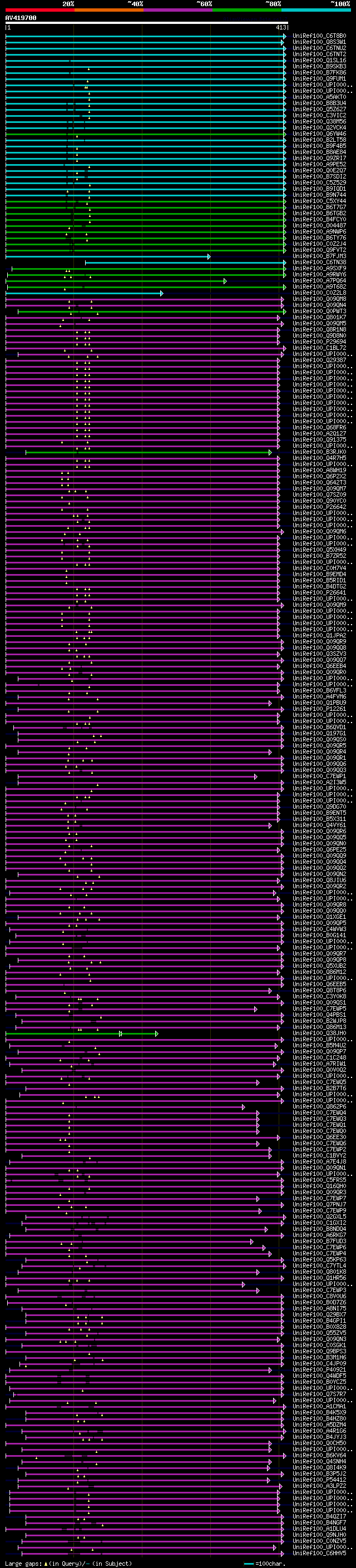Click the cyan alignment bar for UniRef100_C6TN38
356x1568 pixels.
[x=186, y=263]
